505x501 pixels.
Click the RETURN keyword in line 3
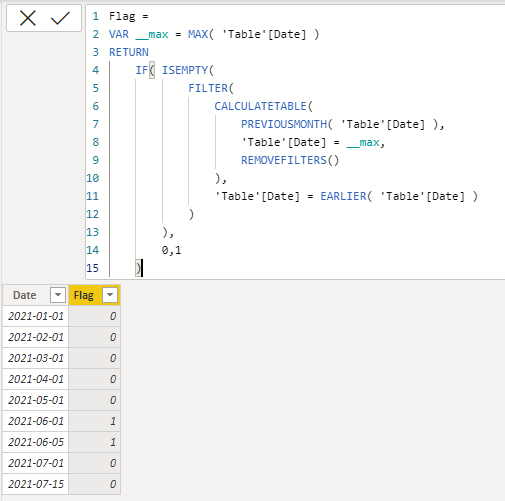(x=129, y=52)
